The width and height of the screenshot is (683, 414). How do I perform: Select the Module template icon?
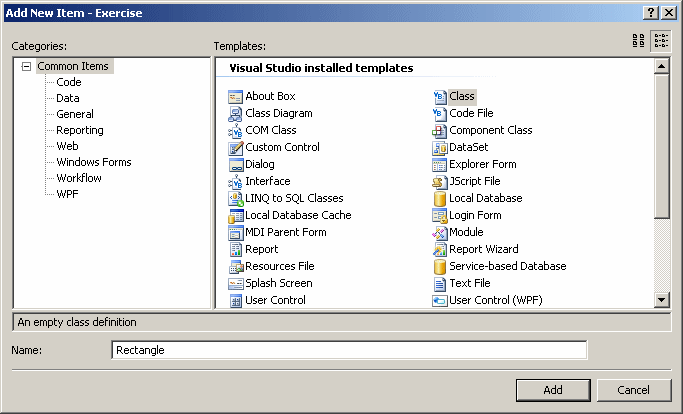coord(440,232)
